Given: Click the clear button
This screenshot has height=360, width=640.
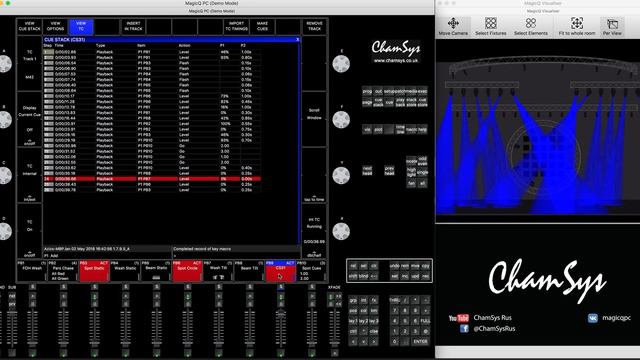Looking at the screenshot, I should pos(373,266).
